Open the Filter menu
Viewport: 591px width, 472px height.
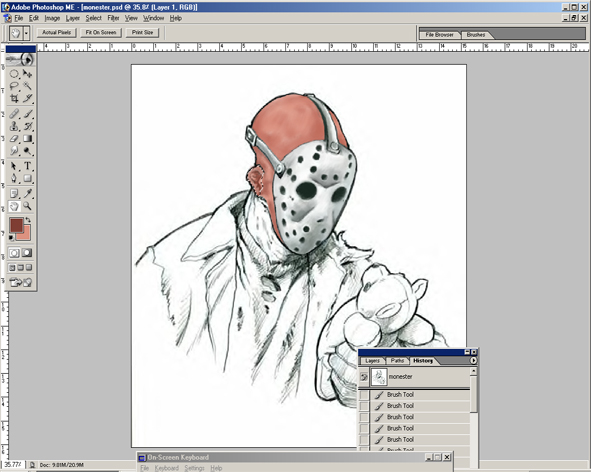(113, 18)
